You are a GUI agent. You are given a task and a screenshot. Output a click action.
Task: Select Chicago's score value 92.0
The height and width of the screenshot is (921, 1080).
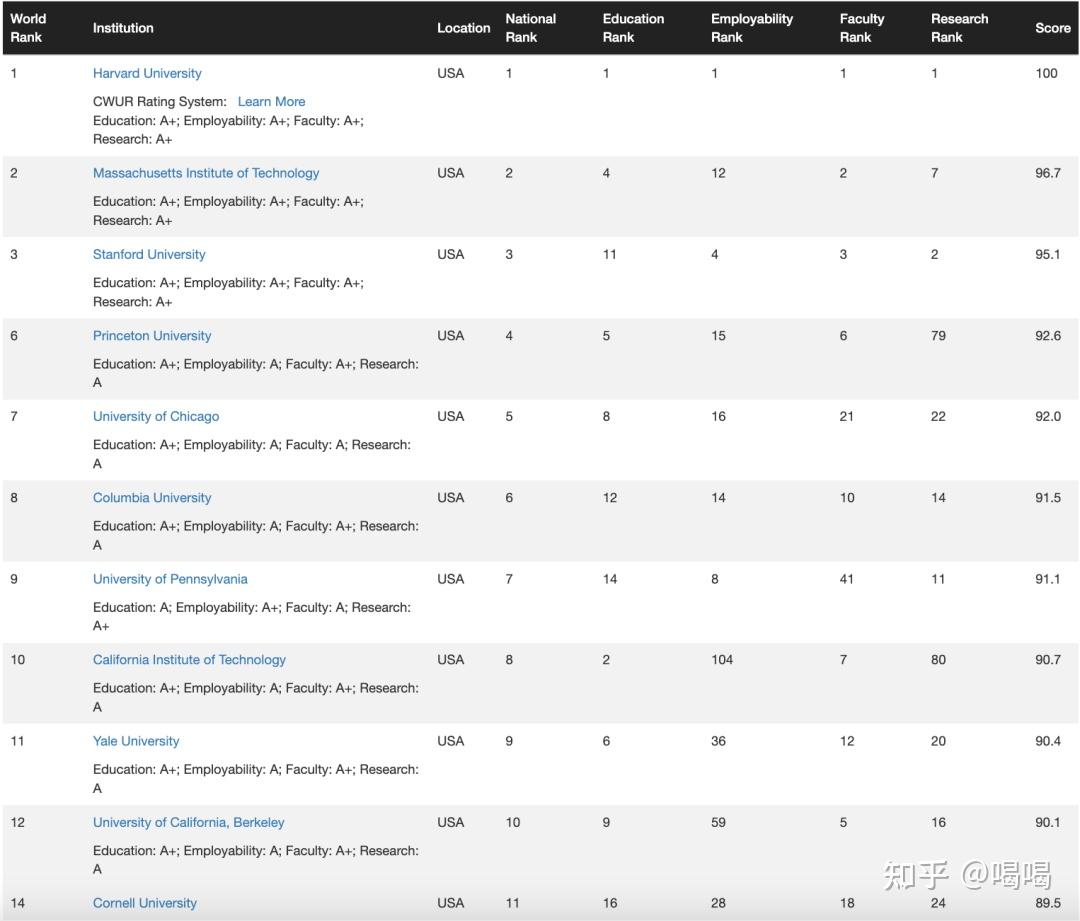click(x=1048, y=416)
